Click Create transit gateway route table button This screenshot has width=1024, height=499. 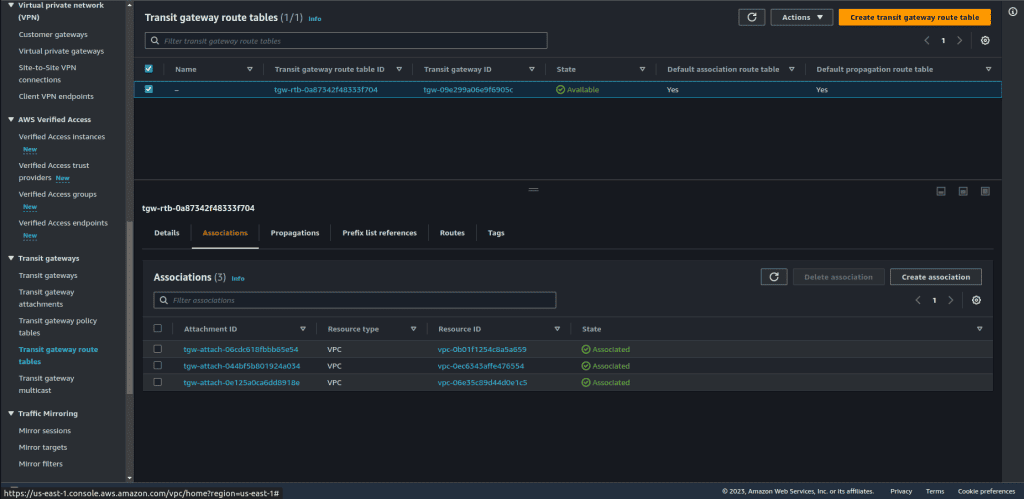point(914,17)
